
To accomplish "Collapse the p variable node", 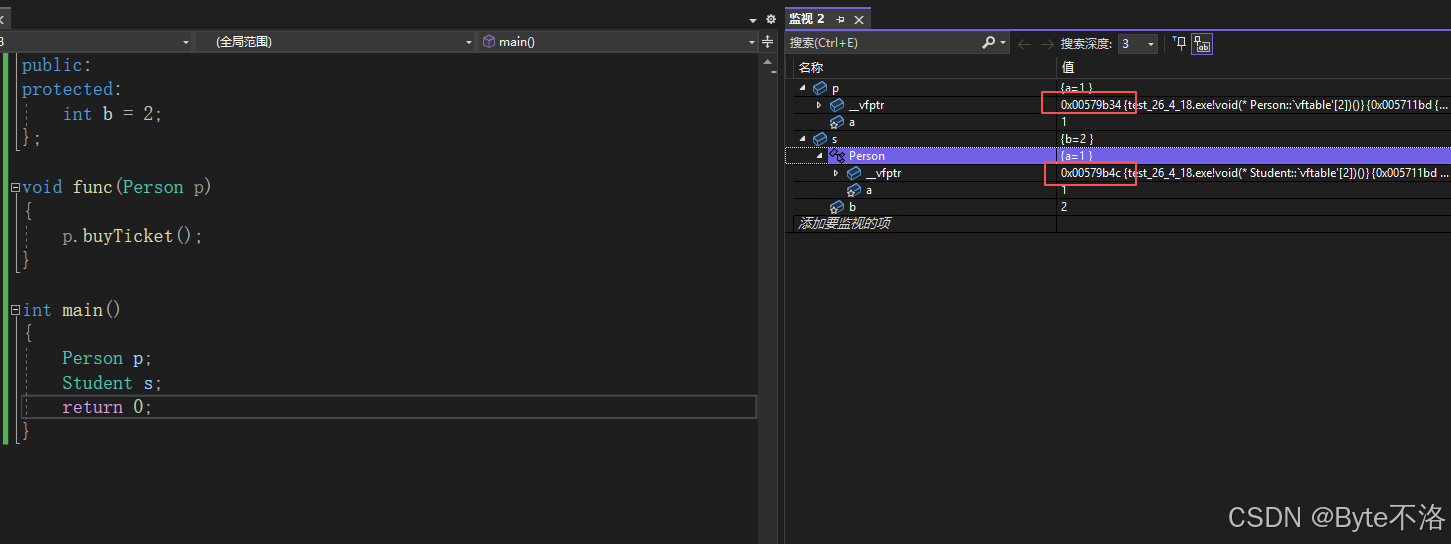I will (803, 88).
